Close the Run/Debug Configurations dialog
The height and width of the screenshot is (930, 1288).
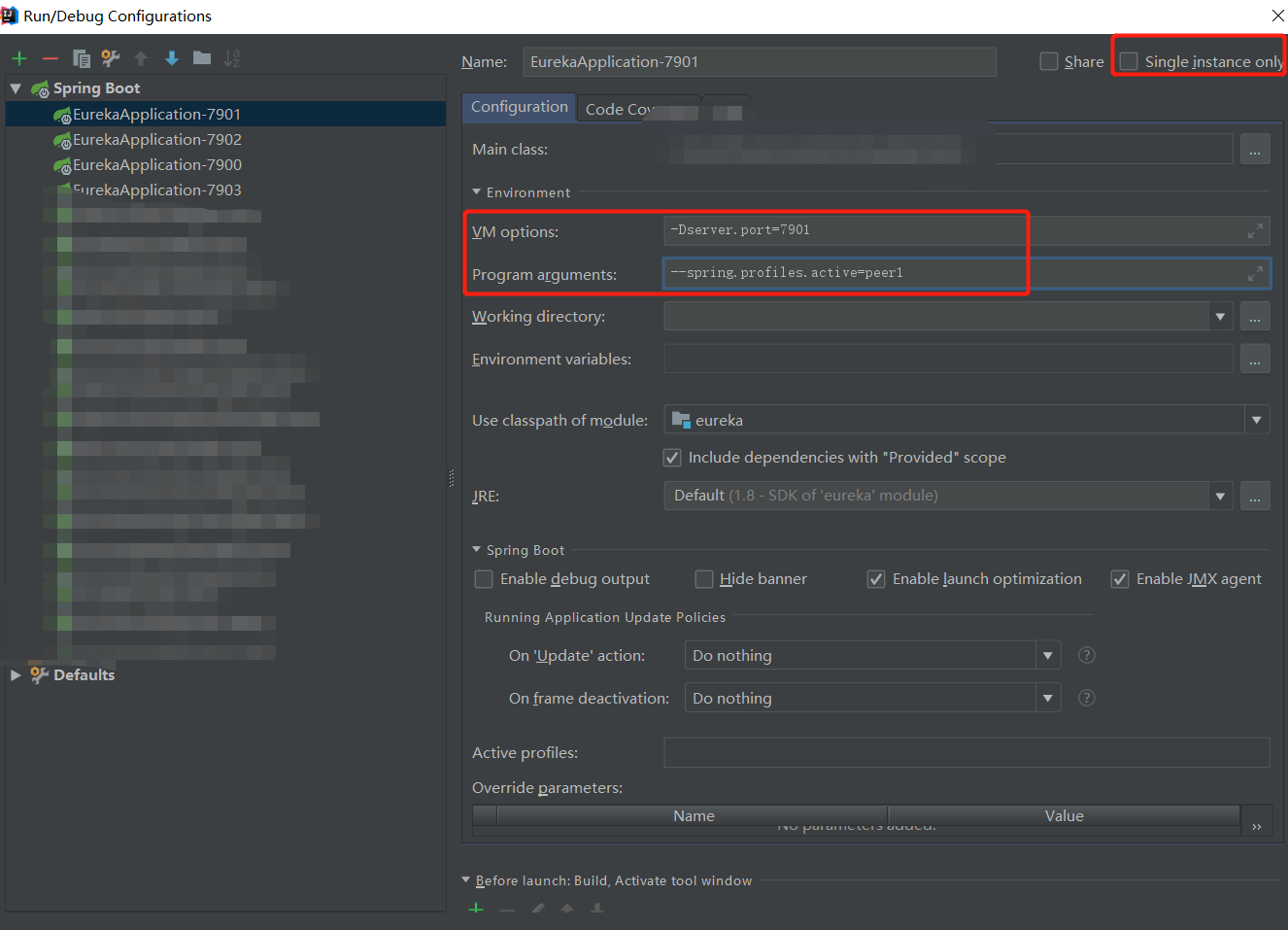coord(1278,16)
